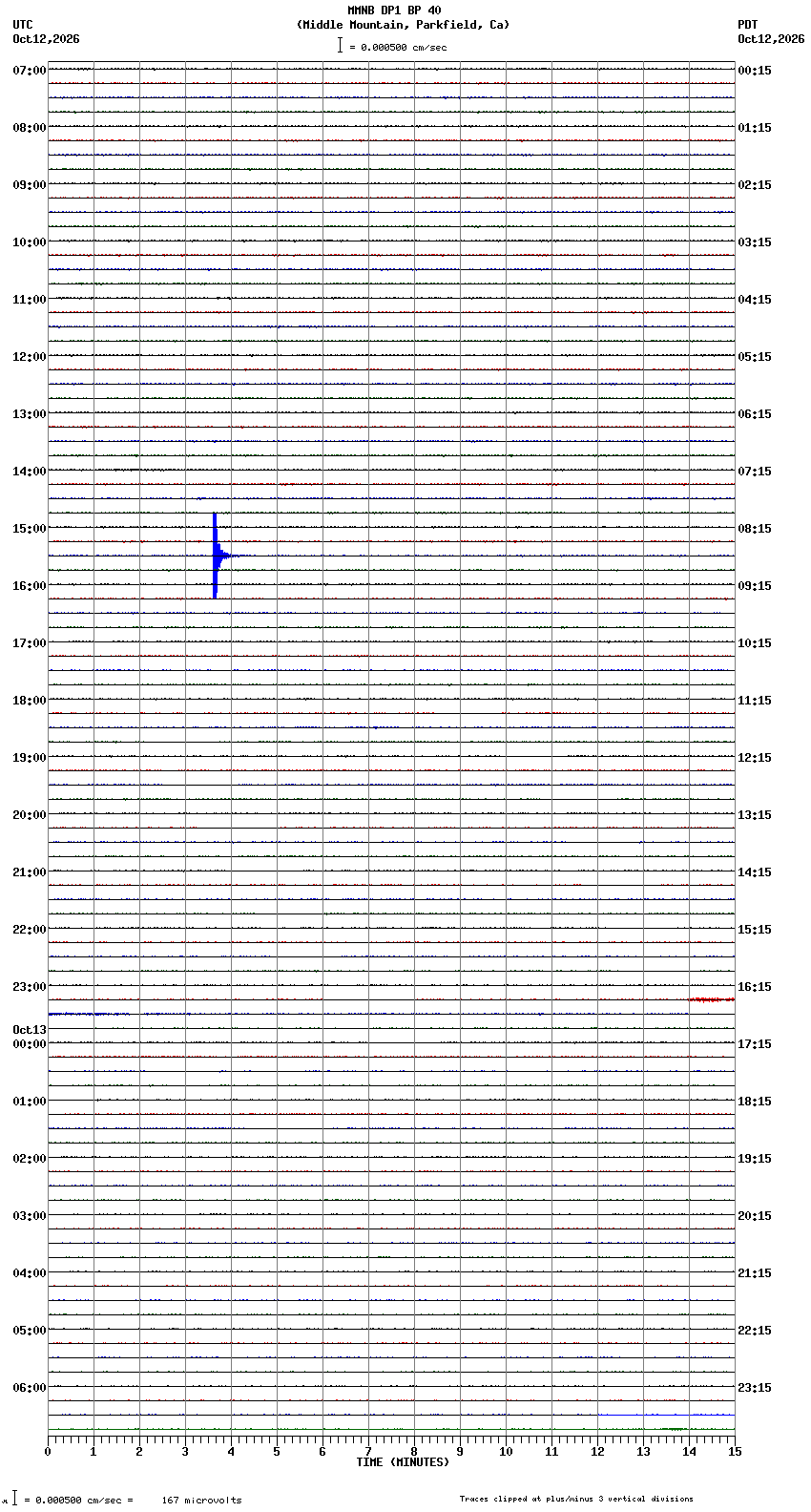The height and width of the screenshot is (1512, 811).
Task: Click the 03:15 PDT time label
Action: (755, 242)
